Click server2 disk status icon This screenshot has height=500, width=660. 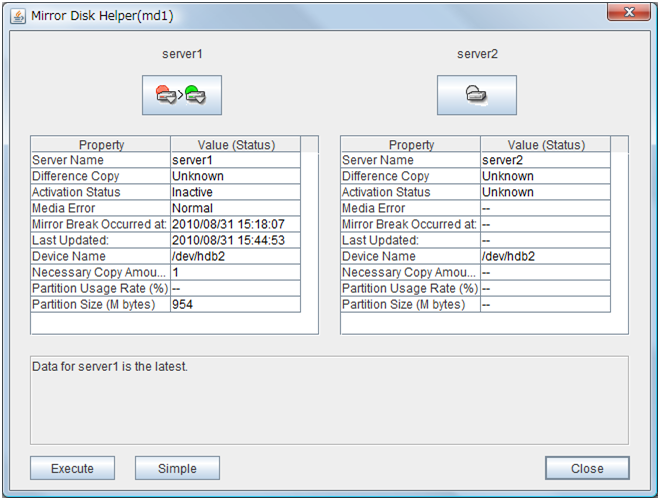pyautogui.click(x=476, y=96)
